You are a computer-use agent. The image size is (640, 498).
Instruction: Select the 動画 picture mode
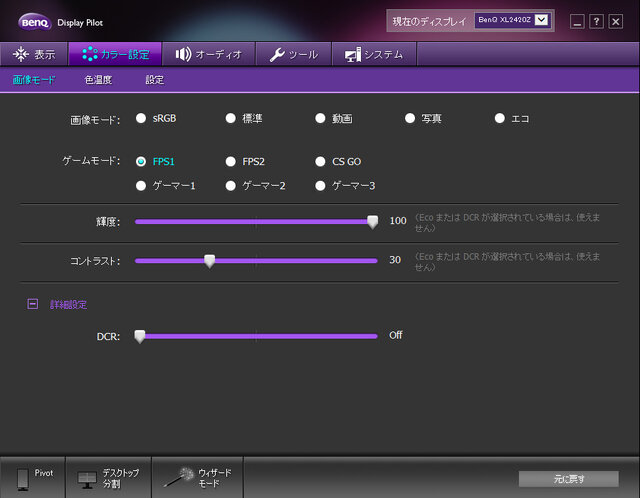[x=320, y=118]
